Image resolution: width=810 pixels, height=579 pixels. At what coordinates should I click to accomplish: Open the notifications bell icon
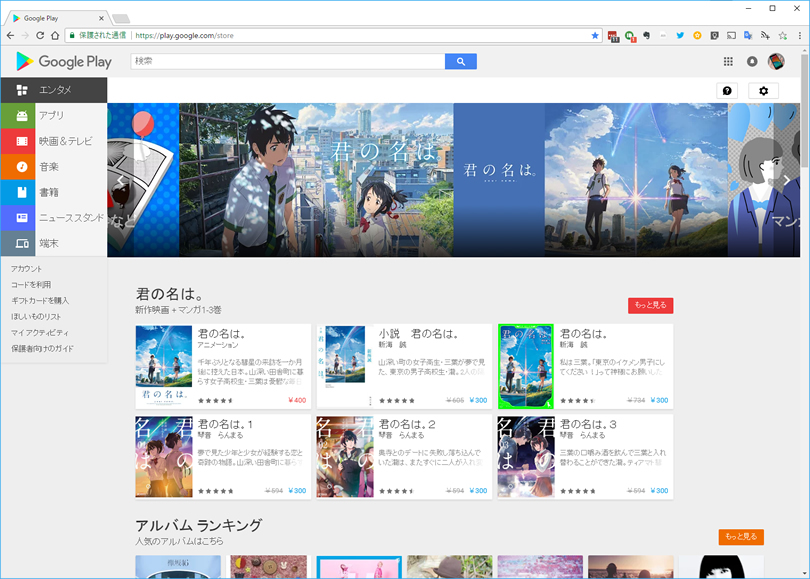click(x=752, y=61)
